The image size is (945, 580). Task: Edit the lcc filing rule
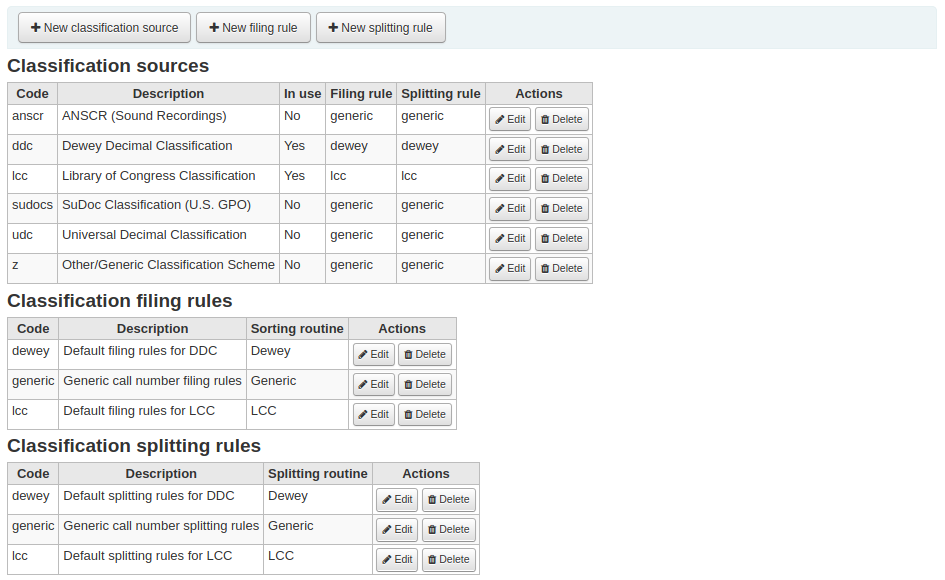pyautogui.click(x=373, y=414)
